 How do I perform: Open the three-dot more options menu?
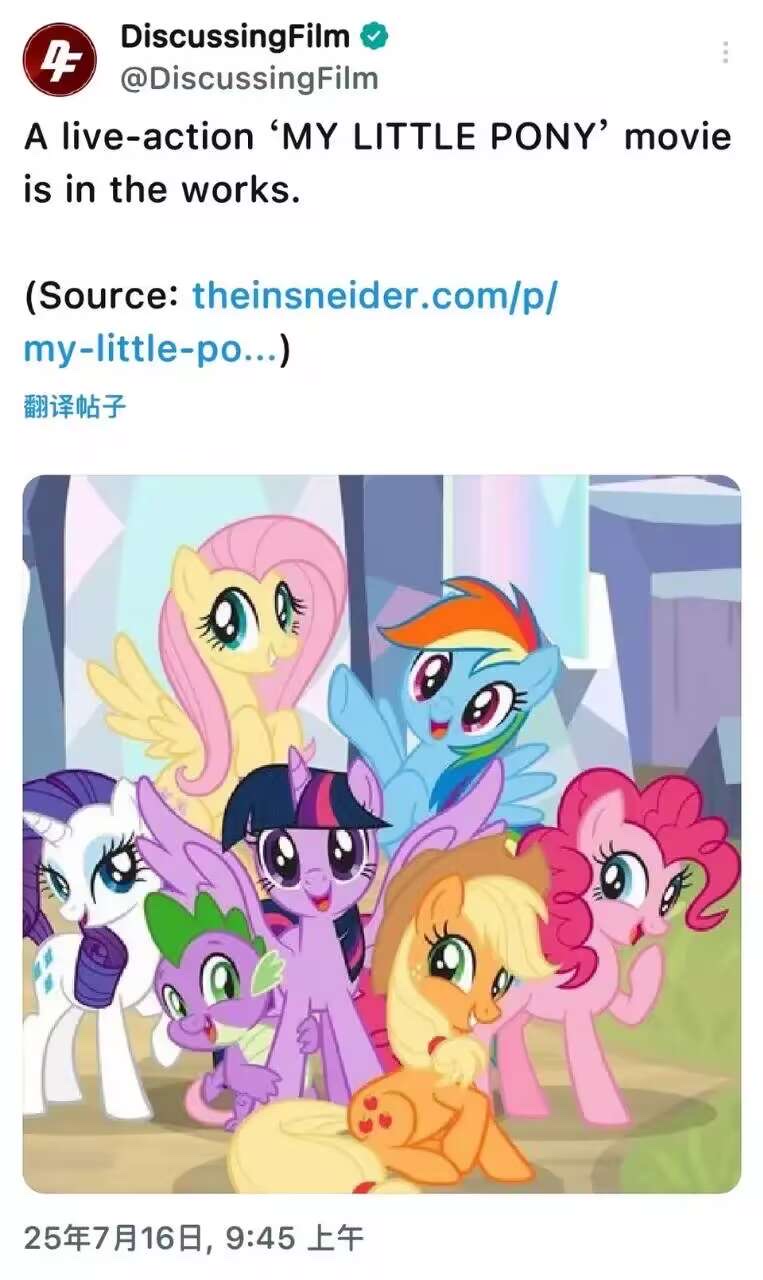(725, 53)
